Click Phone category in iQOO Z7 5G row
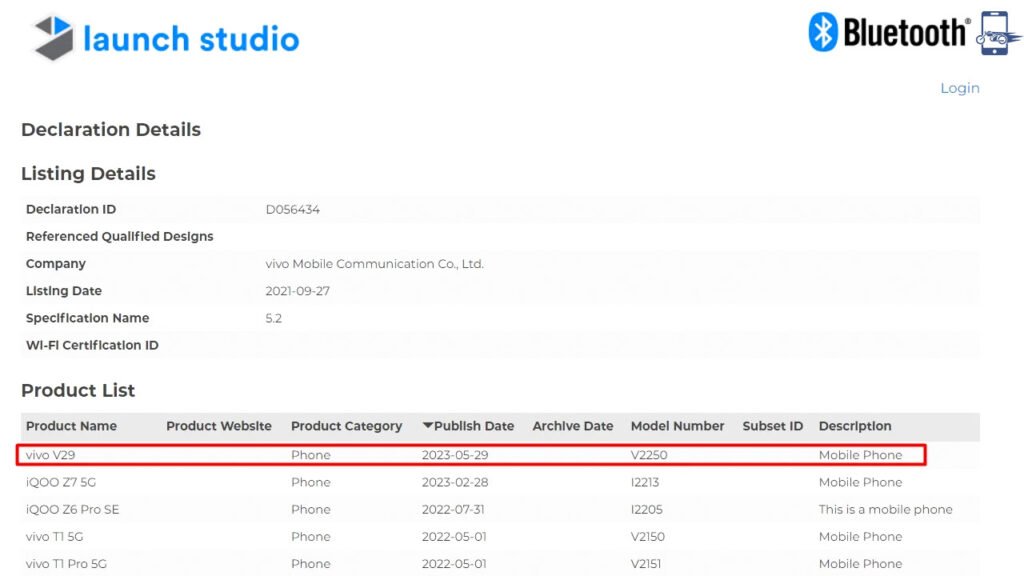Screen dimensions: 1024x576 pos(310,483)
